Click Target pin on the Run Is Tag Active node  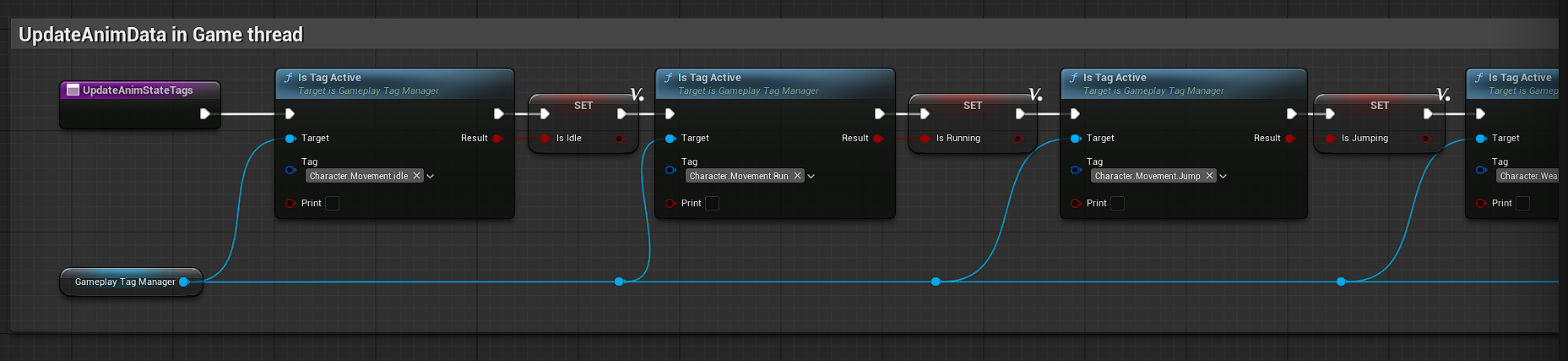tap(670, 138)
